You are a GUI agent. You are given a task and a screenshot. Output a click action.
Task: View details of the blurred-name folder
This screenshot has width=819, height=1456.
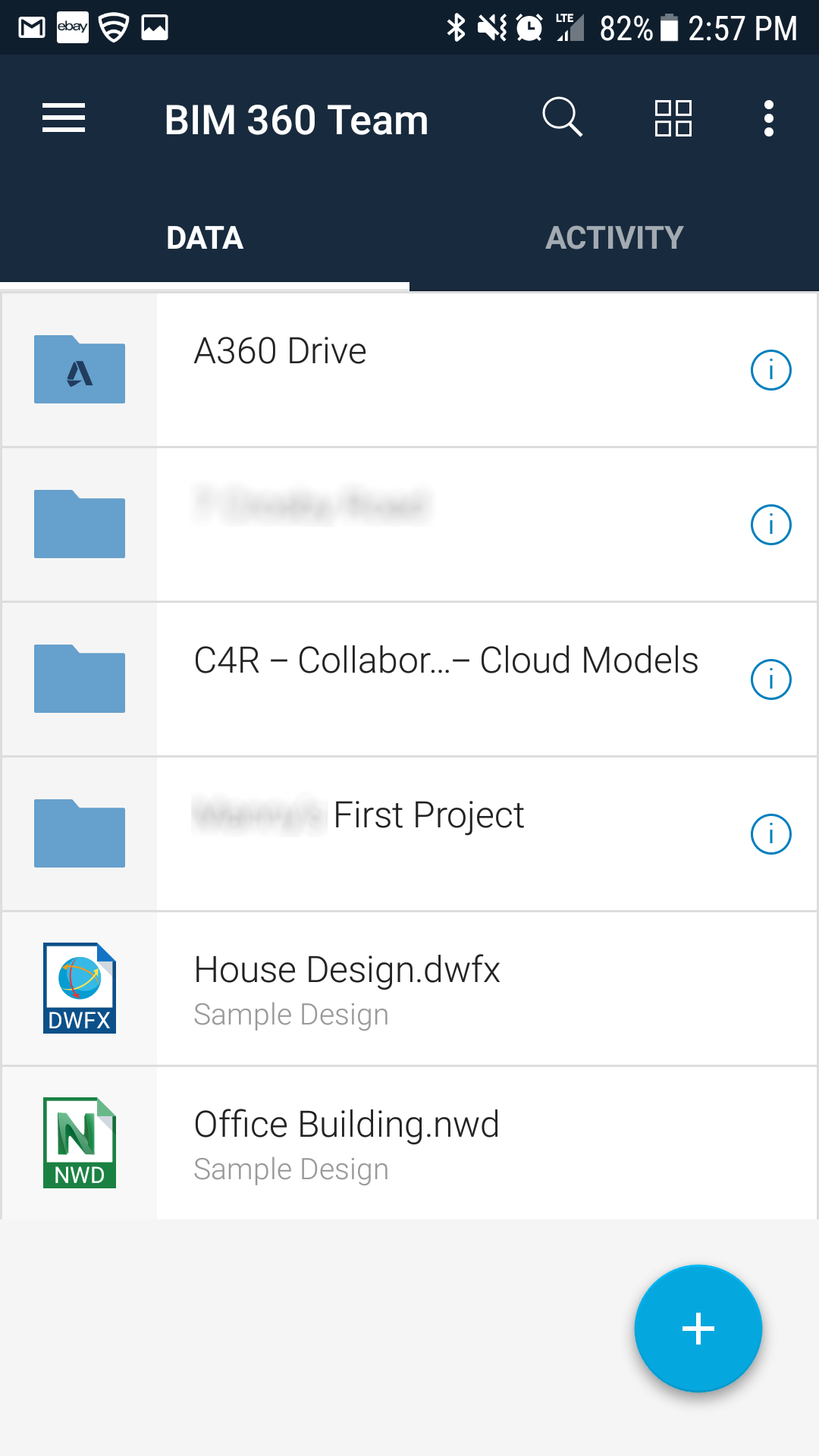click(770, 525)
